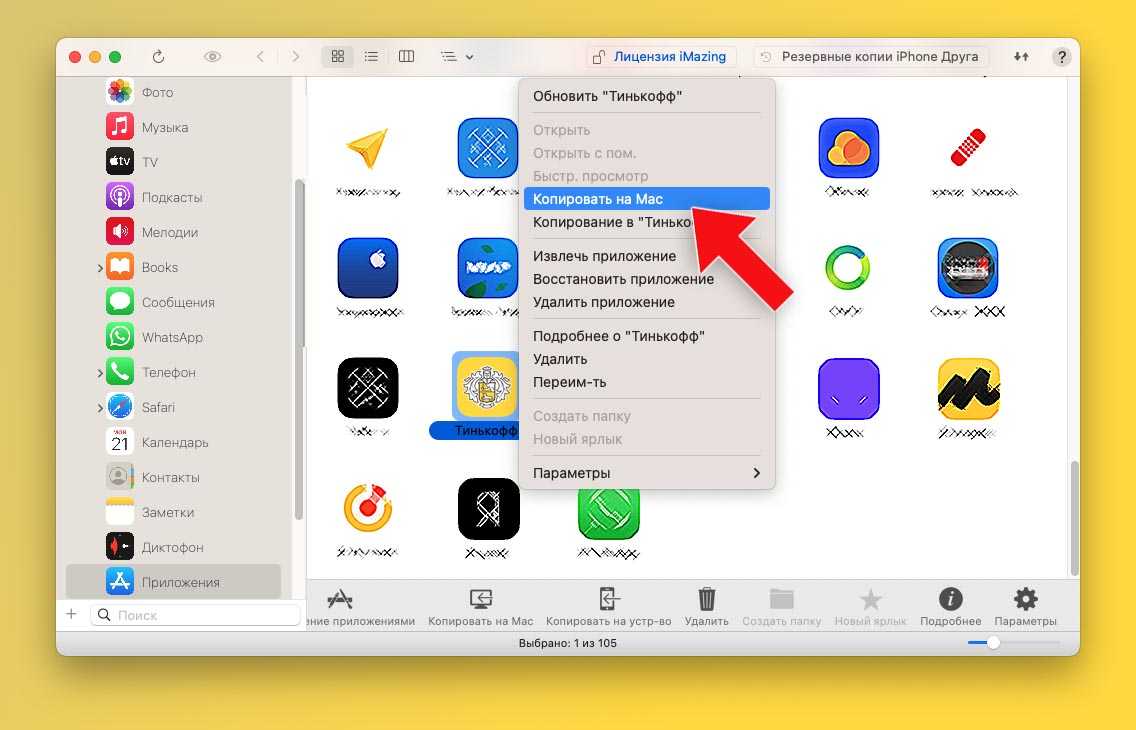Click the icon size slider
This screenshot has height=730, width=1136.
(x=993, y=643)
